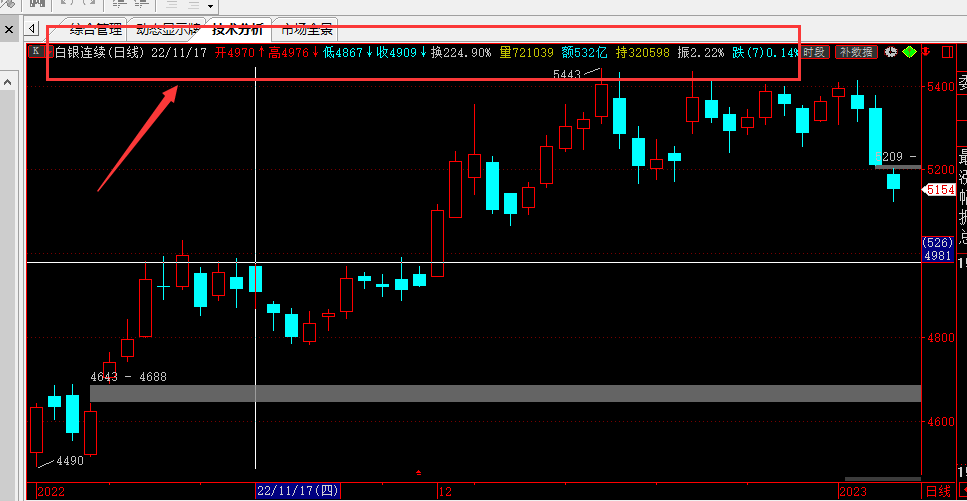Click the date 22/11/17 in header
Screen dimensions: 967x501
pos(178,52)
